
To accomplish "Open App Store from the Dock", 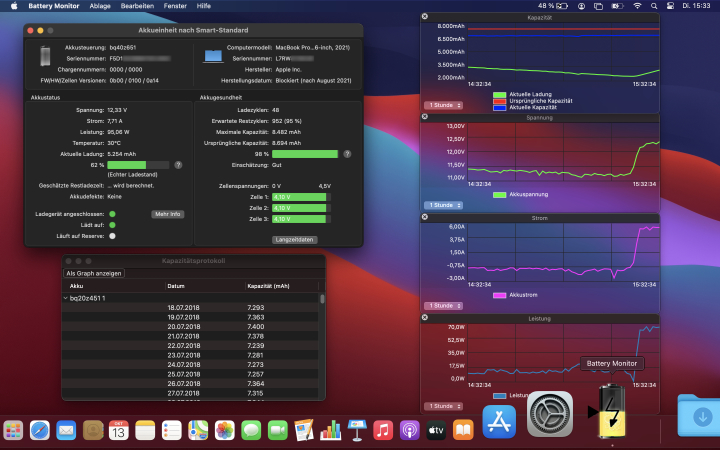I will click(x=499, y=422).
